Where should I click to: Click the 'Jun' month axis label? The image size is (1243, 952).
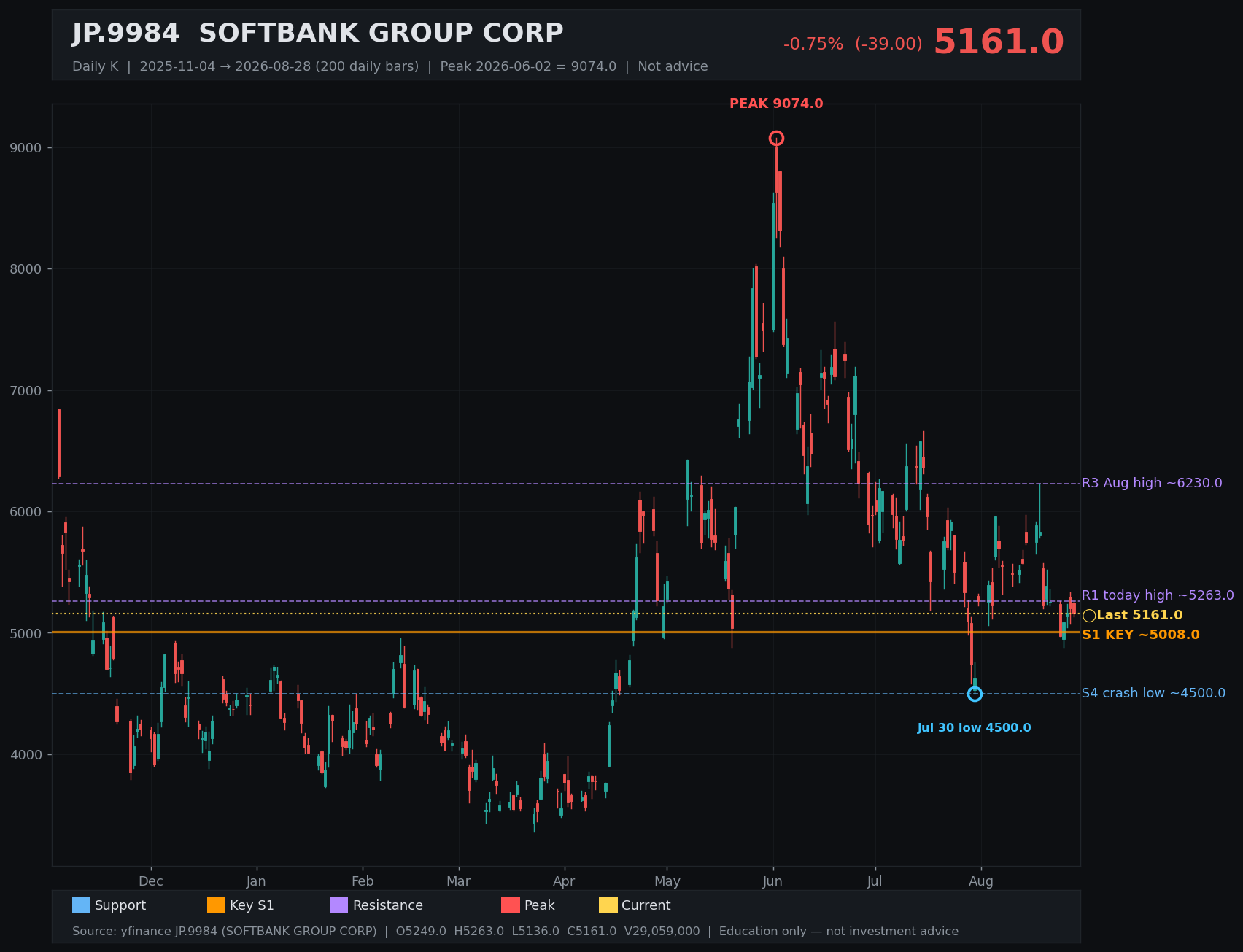point(772,881)
